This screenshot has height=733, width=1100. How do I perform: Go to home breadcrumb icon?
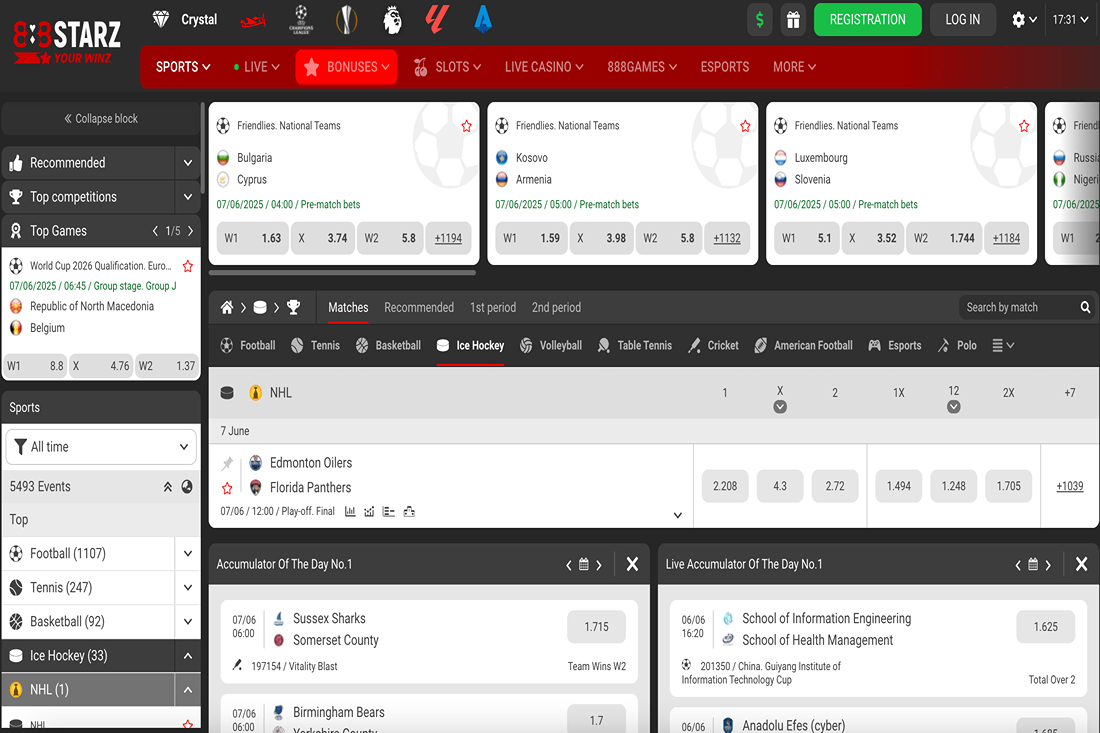227,307
